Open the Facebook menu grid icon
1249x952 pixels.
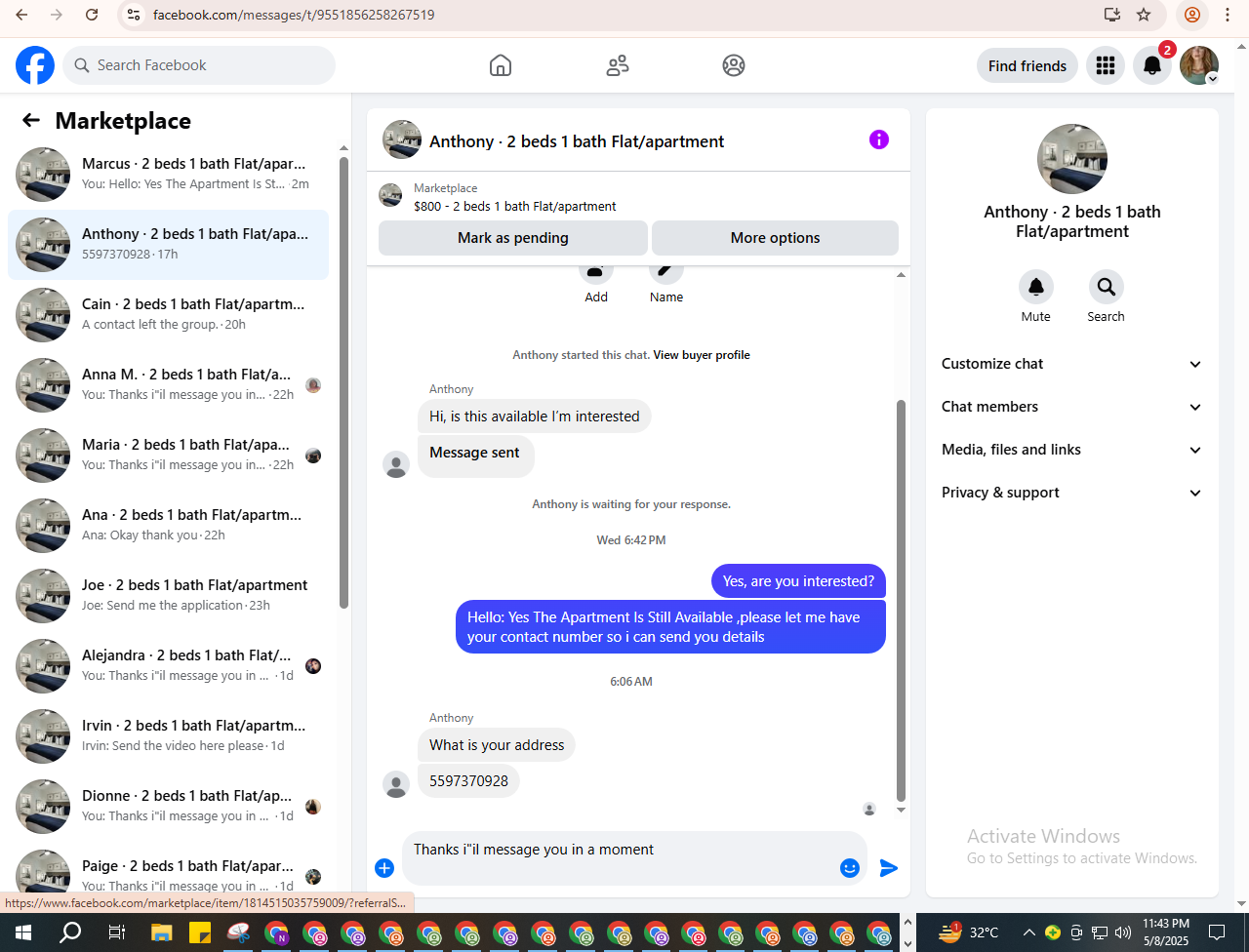tap(1106, 65)
